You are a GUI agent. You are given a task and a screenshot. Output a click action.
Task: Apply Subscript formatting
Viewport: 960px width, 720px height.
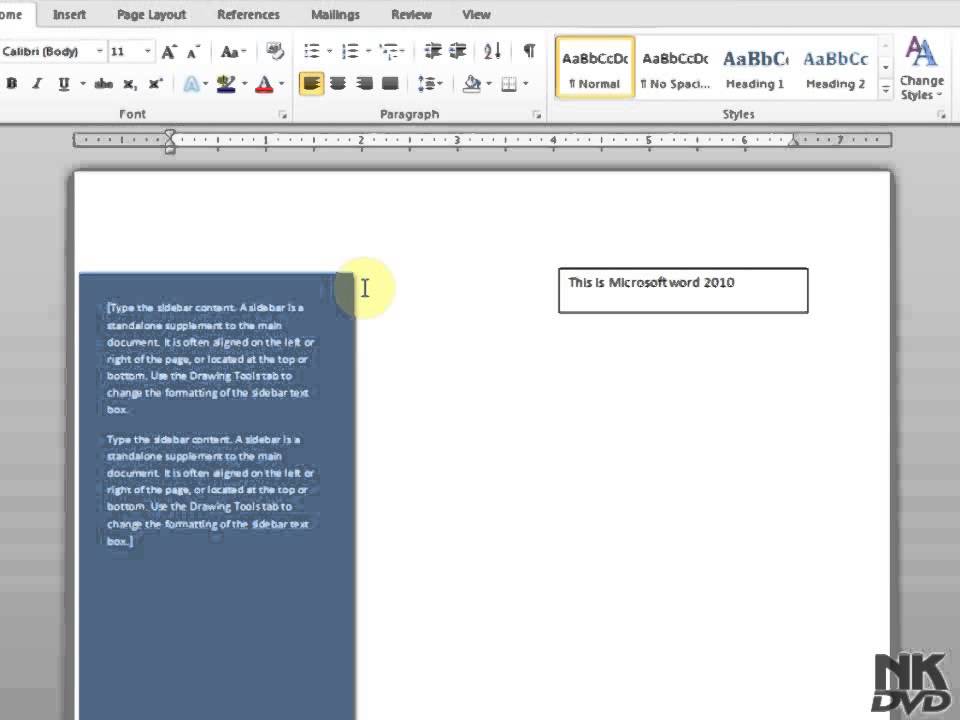130,84
